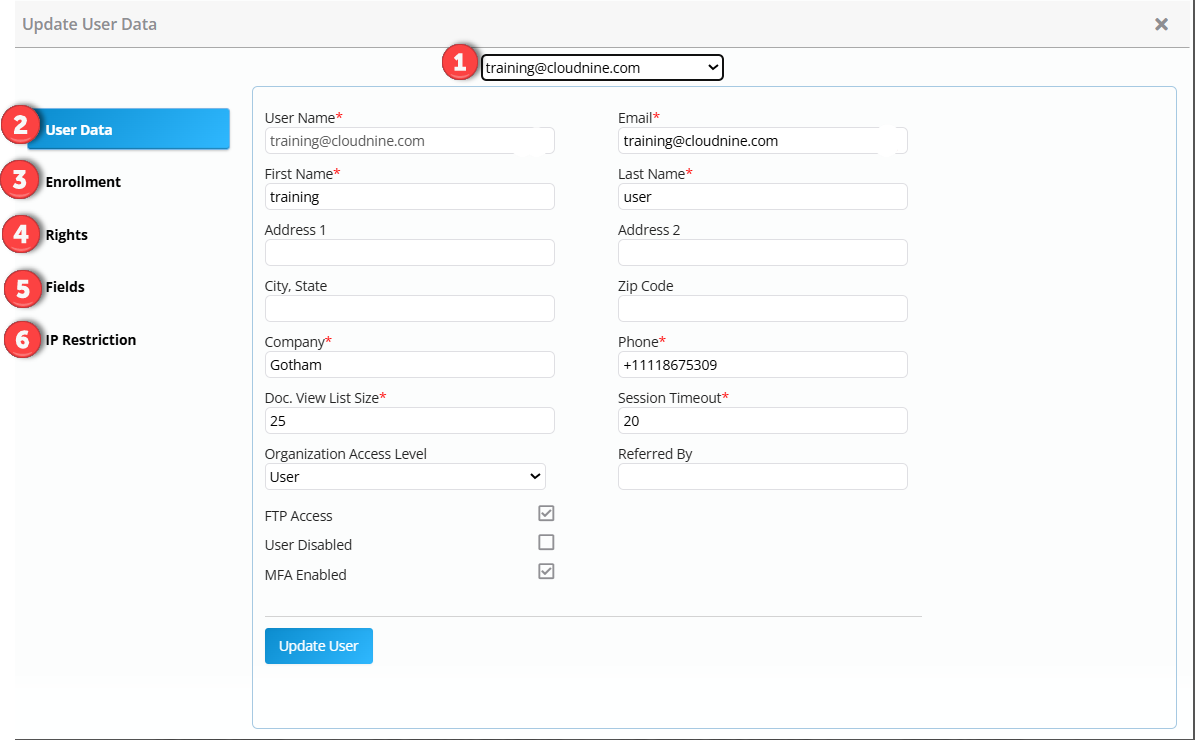Click the Update User button
The image size is (1195, 740).
318,645
